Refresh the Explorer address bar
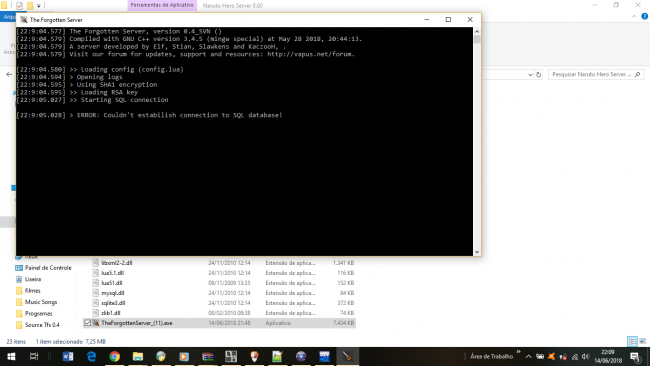This screenshot has height=366, width=650. coord(538,75)
